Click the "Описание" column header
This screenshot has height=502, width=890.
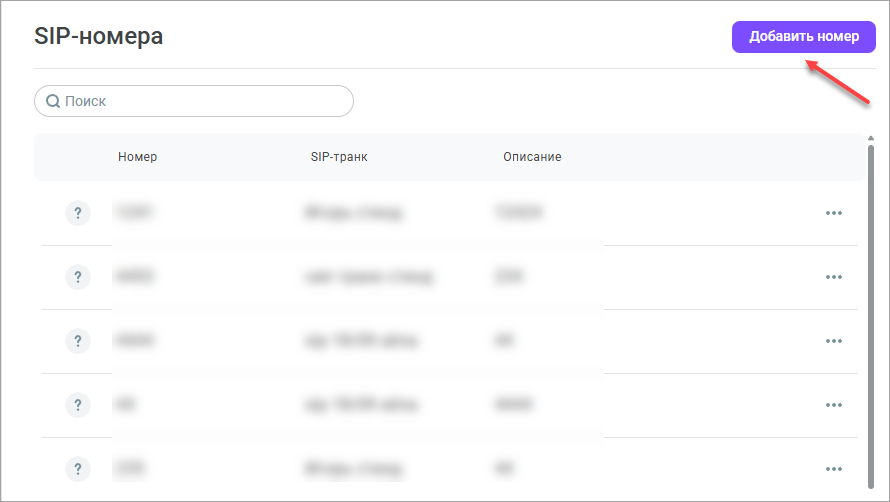[x=532, y=157]
